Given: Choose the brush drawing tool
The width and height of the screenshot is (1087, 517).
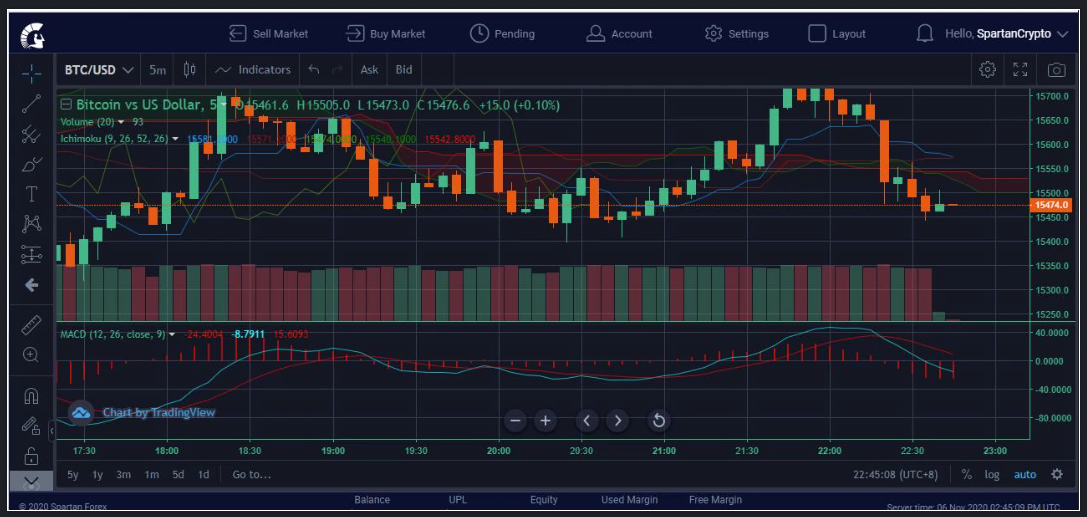Looking at the screenshot, I should (x=31, y=164).
